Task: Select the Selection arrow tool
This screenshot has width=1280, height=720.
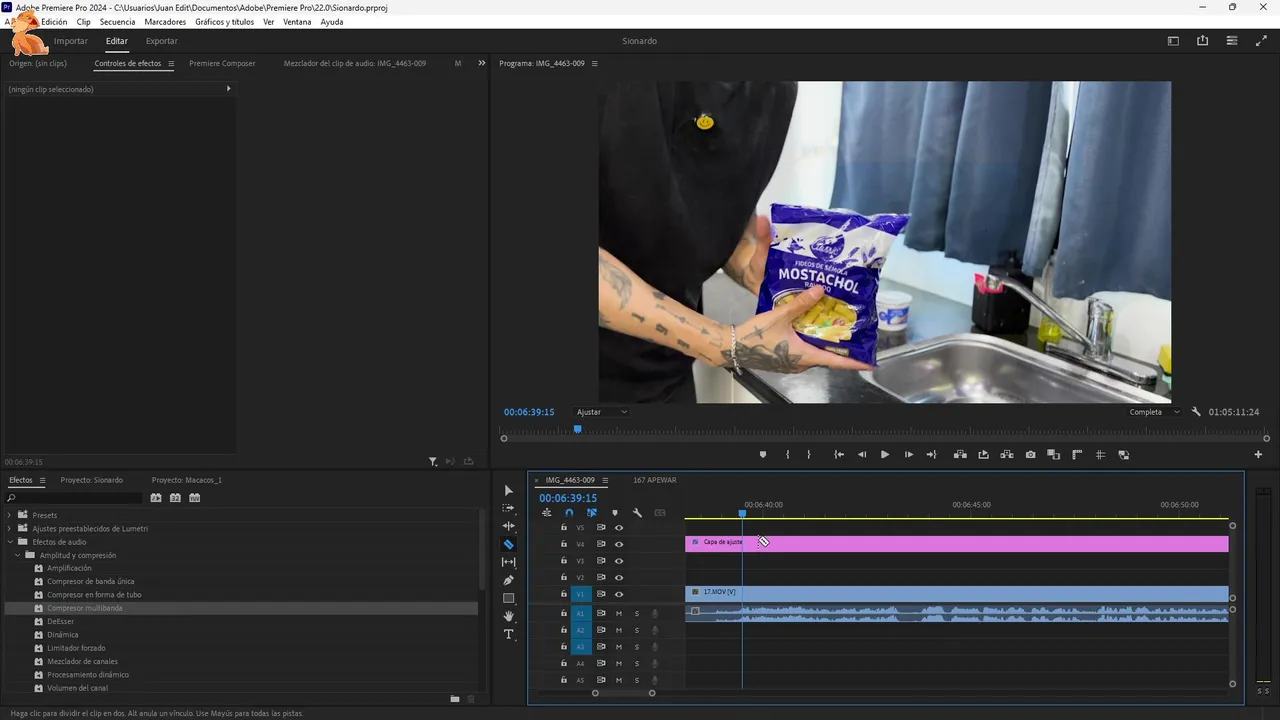Action: pos(508,490)
